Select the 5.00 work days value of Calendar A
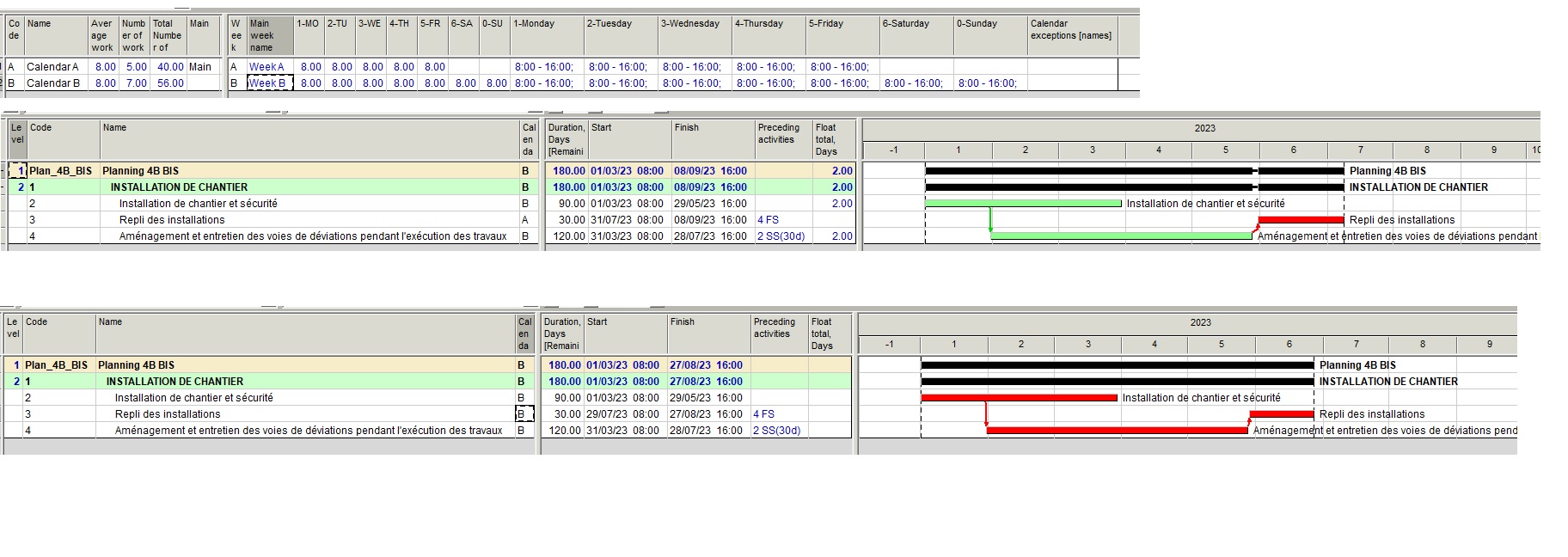Viewport: 1568px width, 557px height. coord(134,67)
